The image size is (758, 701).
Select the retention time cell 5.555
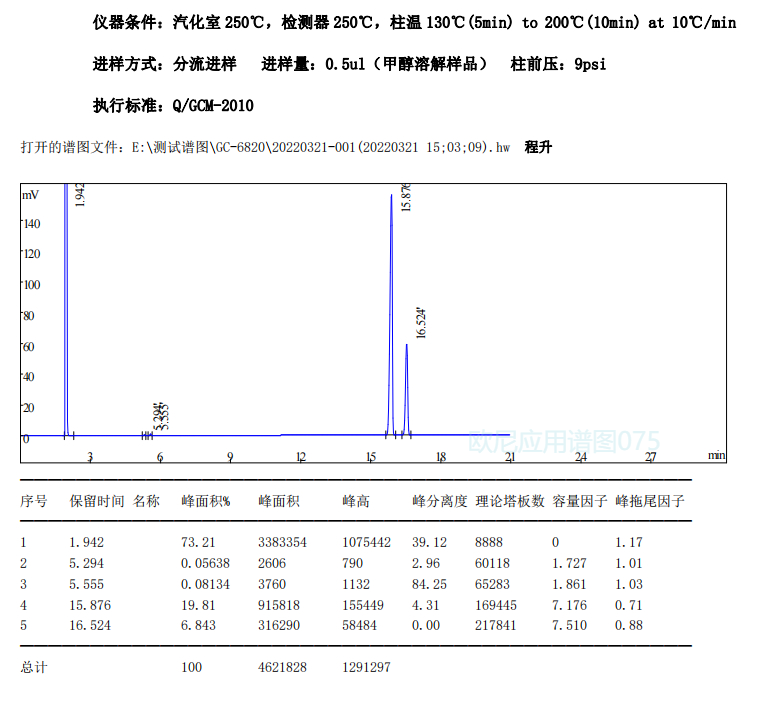click(x=86, y=584)
